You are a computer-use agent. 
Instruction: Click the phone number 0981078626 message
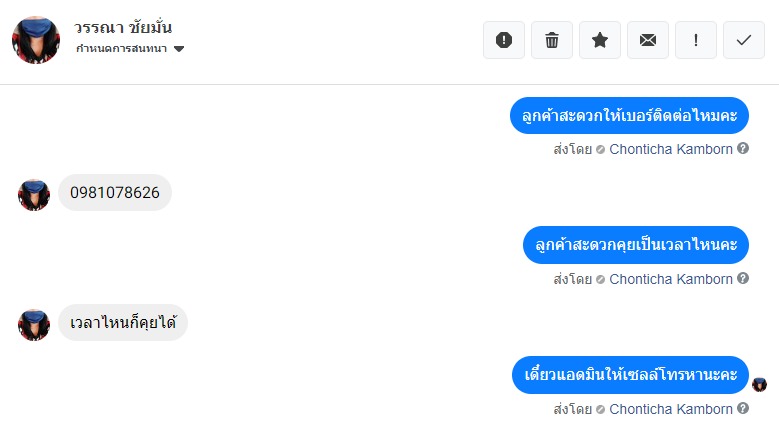coord(115,193)
